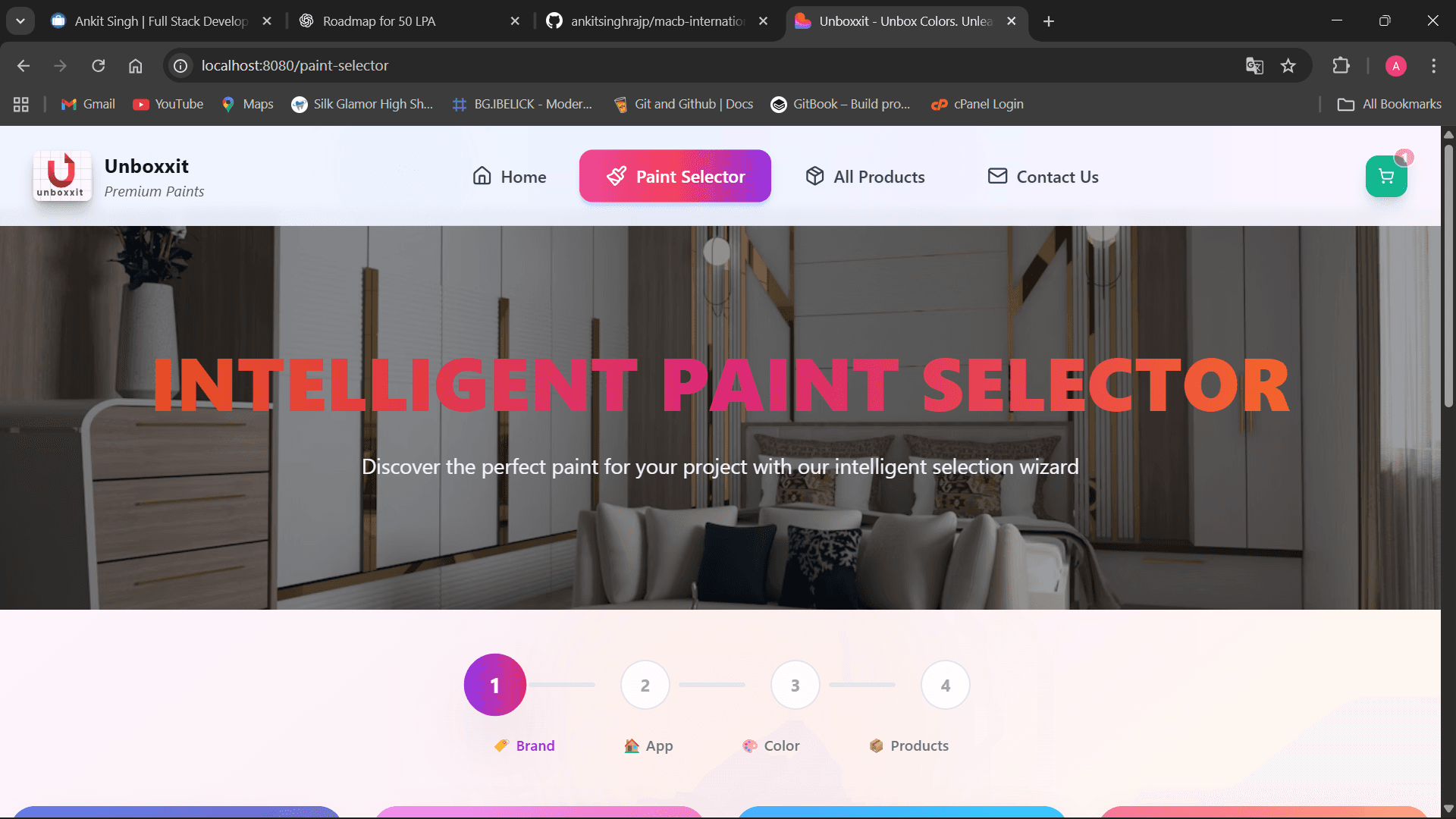The width and height of the screenshot is (1456, 819).
Task: Open the browser extensions puzzle icon
Action: 1341,66
